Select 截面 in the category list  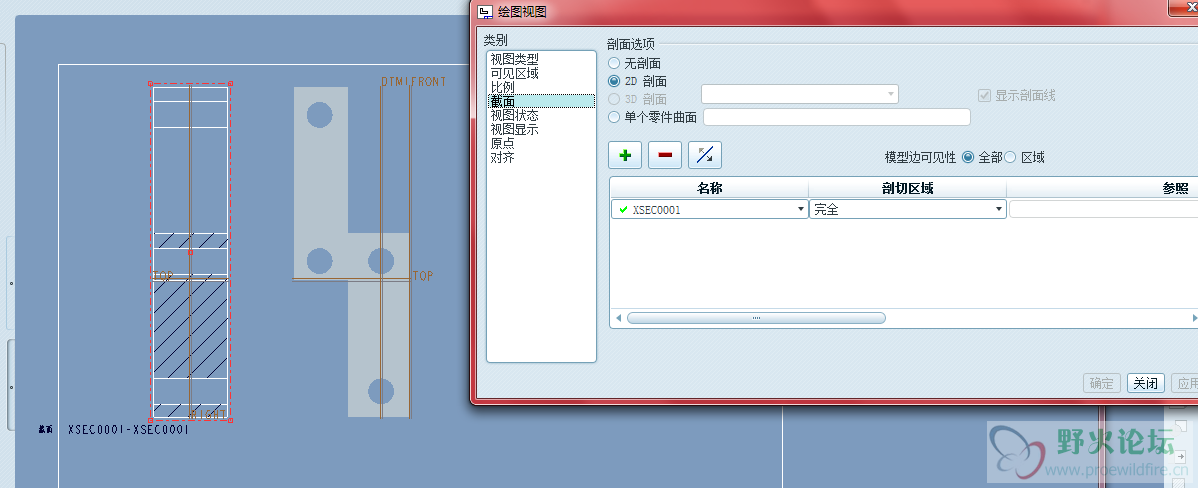pos(541,101)
